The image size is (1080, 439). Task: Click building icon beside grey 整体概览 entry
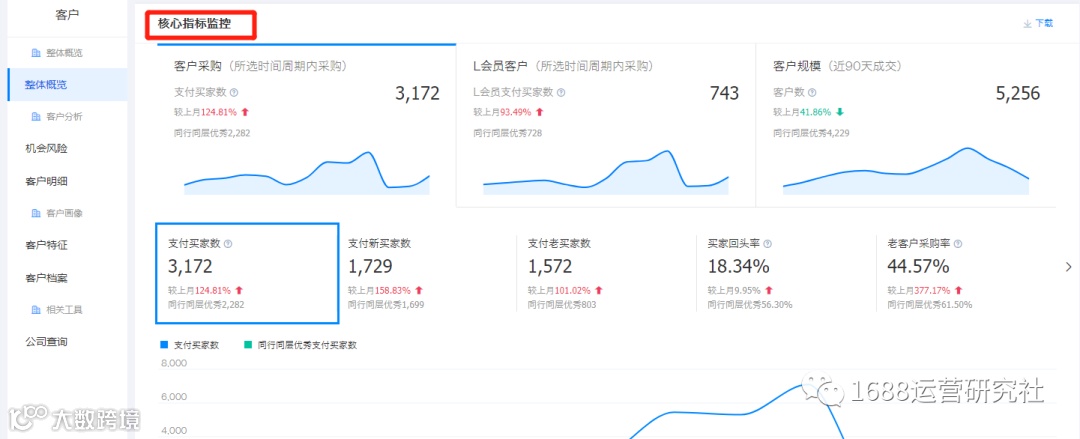[x=36, y=52]
